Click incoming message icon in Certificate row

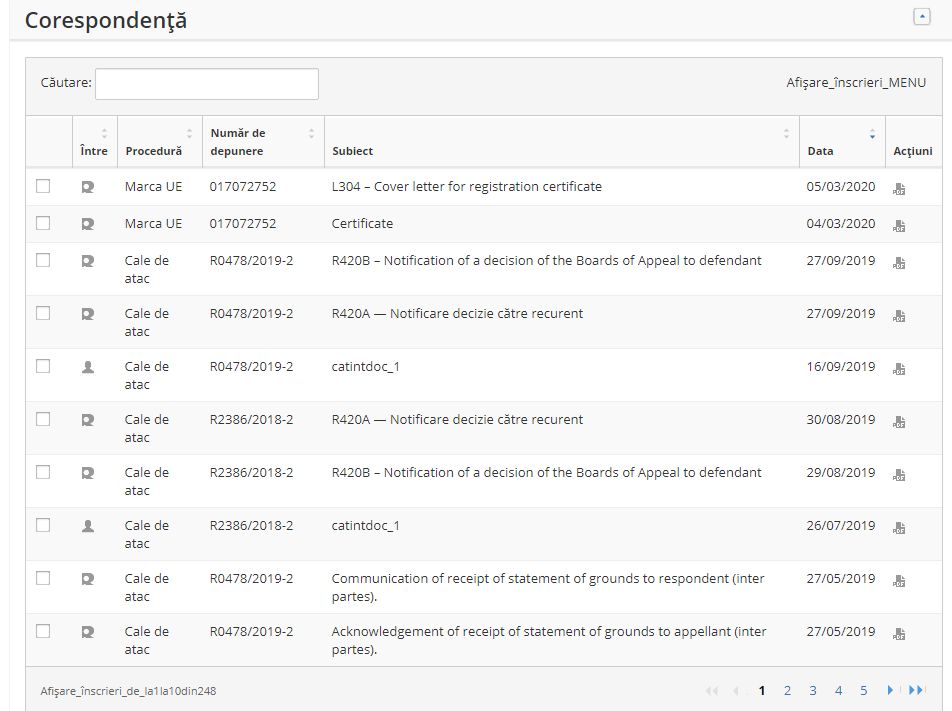click(x=88, y=224)
